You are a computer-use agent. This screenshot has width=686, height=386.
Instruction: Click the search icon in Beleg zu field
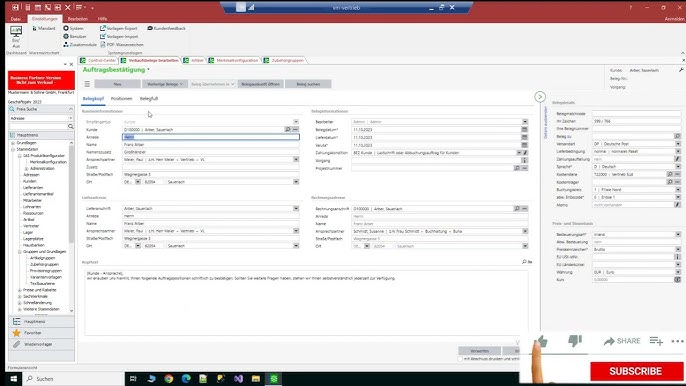(x=677, y=136)
